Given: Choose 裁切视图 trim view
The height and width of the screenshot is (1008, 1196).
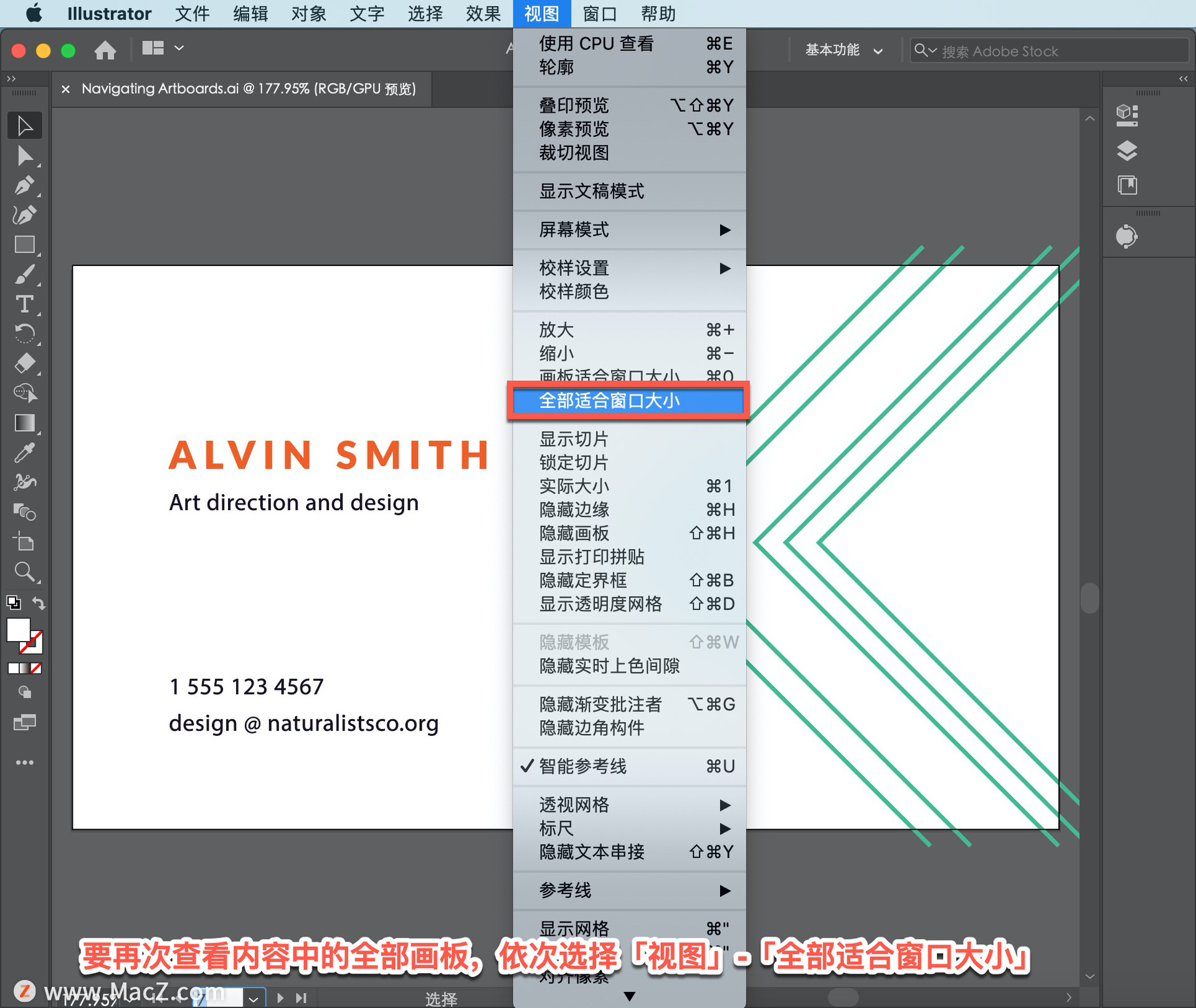Looking at the screenshot, I should (x=629, y=153).
